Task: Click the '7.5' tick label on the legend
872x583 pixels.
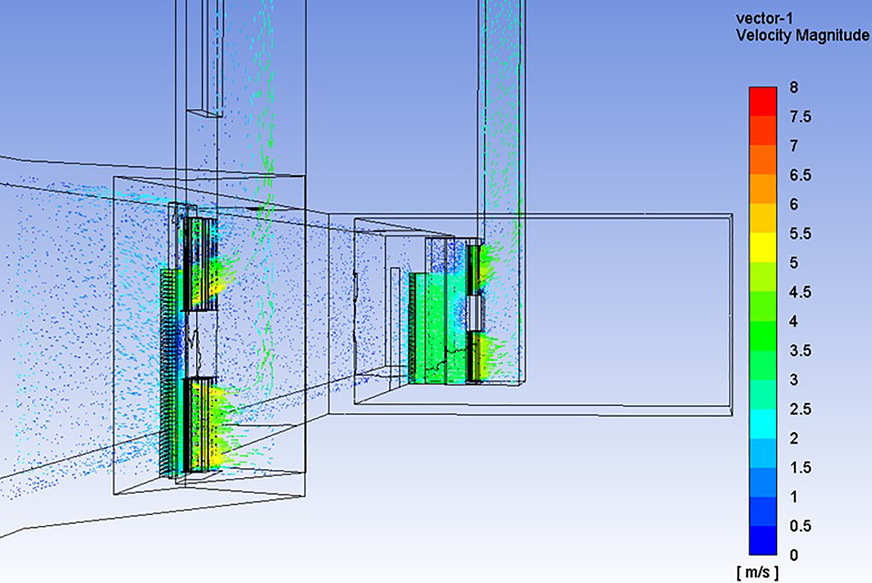Action: tap(799, 117)
